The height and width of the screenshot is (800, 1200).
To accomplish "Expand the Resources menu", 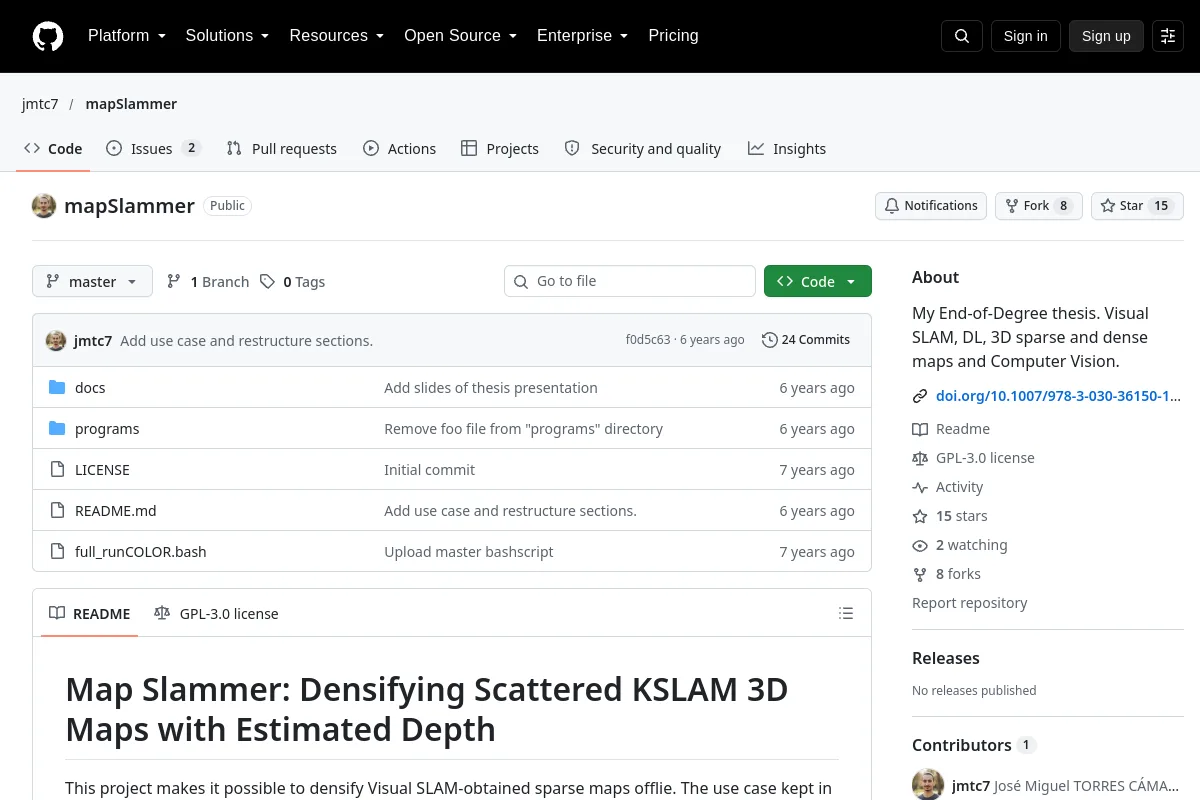I will pos(337,36).
